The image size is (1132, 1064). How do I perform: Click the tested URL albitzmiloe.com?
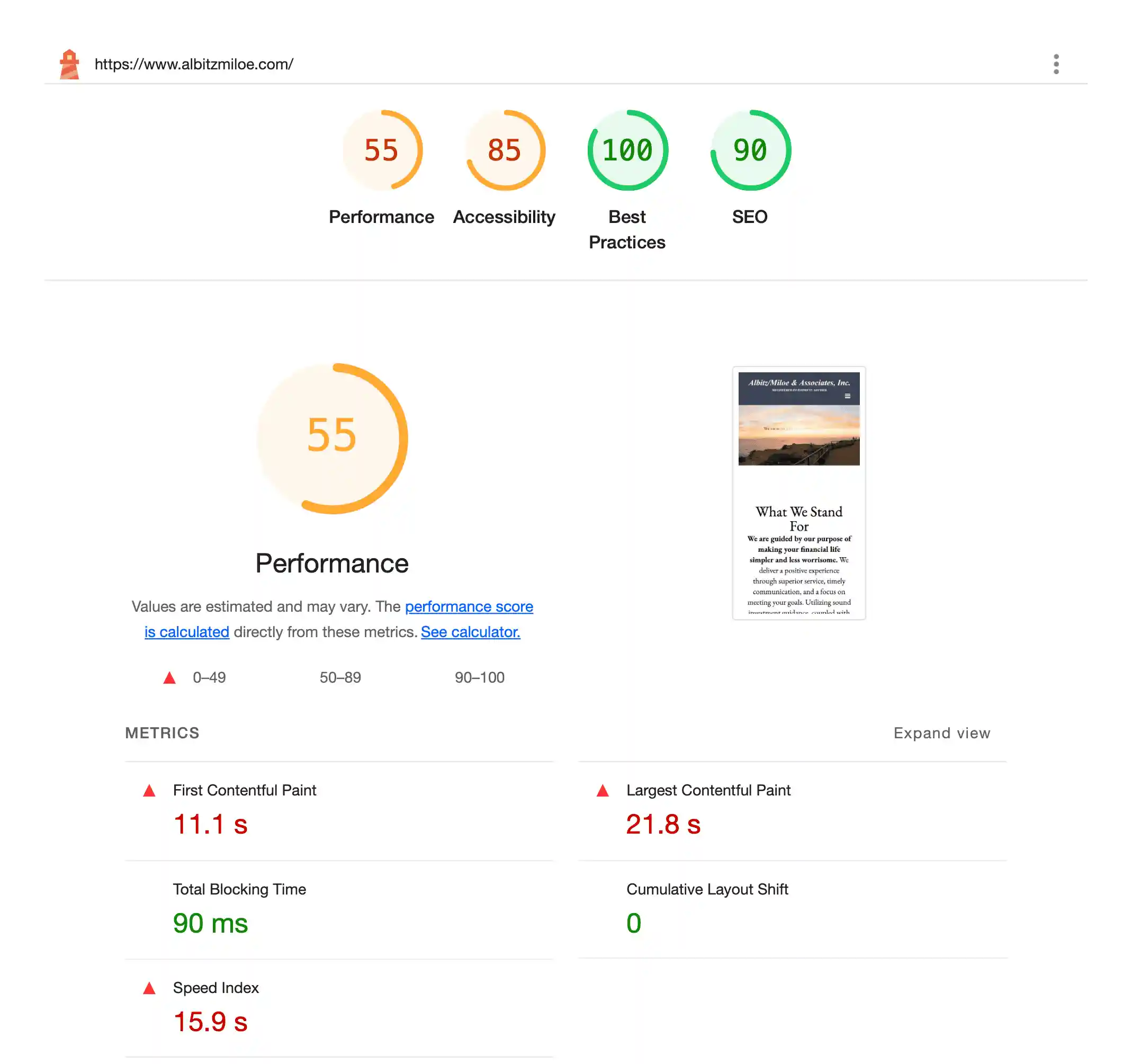coord(194,63)
